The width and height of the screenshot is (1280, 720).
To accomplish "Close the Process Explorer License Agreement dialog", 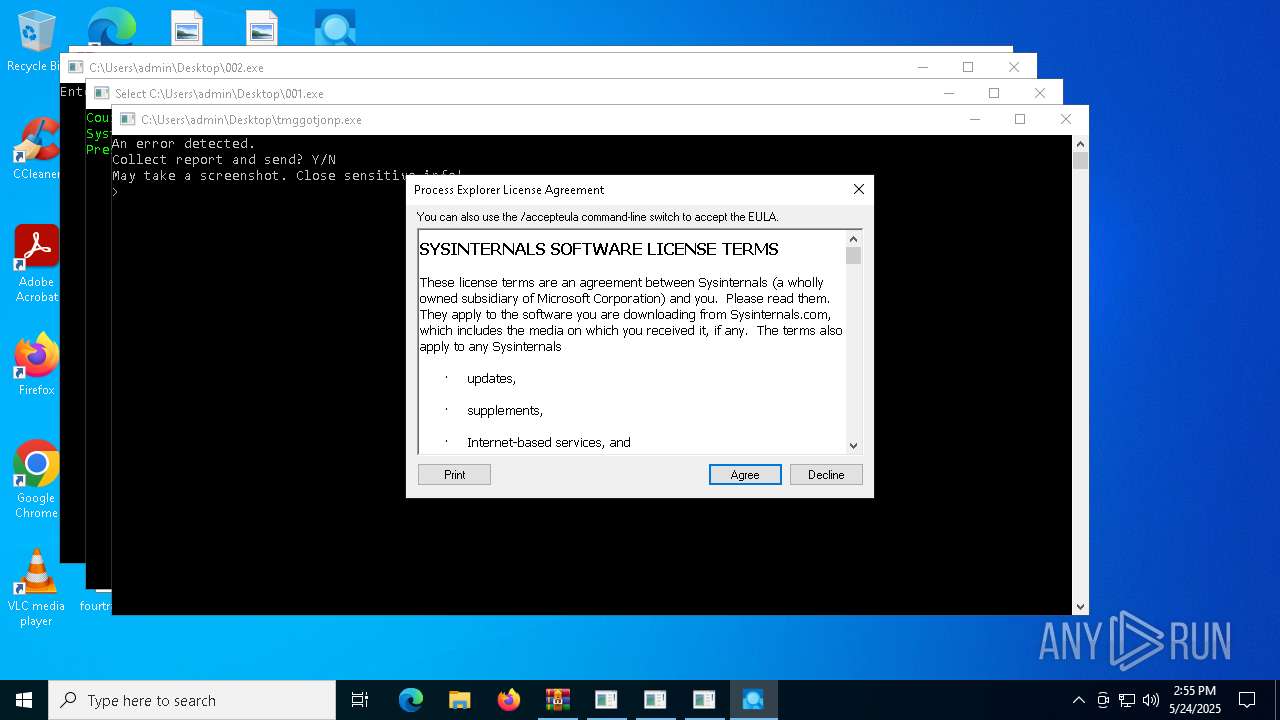I will pos(858,189).
